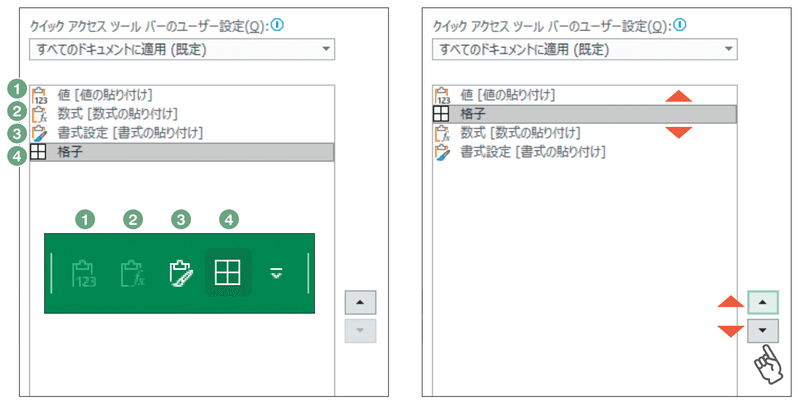Click the Paste Formatting icon on green toolbar
Screen dimensions: 800x406
click(x=181, y=273)
